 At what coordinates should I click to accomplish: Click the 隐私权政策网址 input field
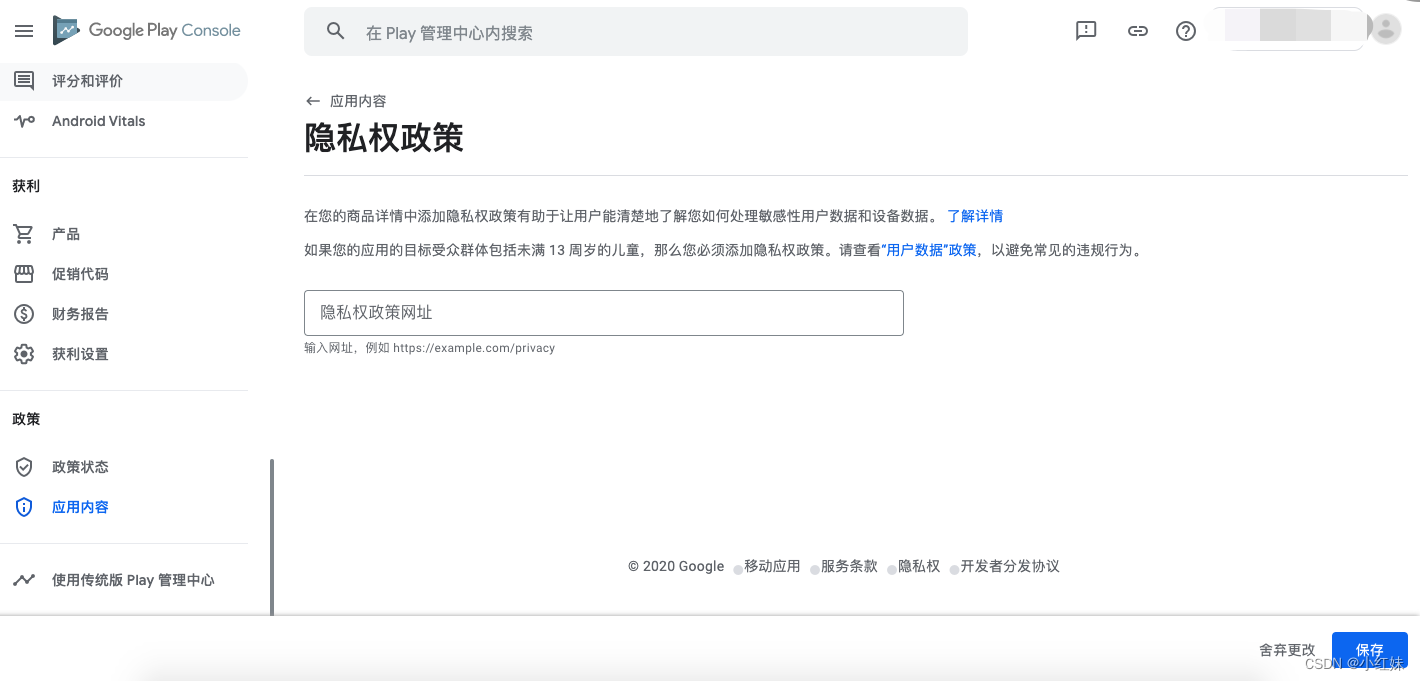[x=603, y=312]
